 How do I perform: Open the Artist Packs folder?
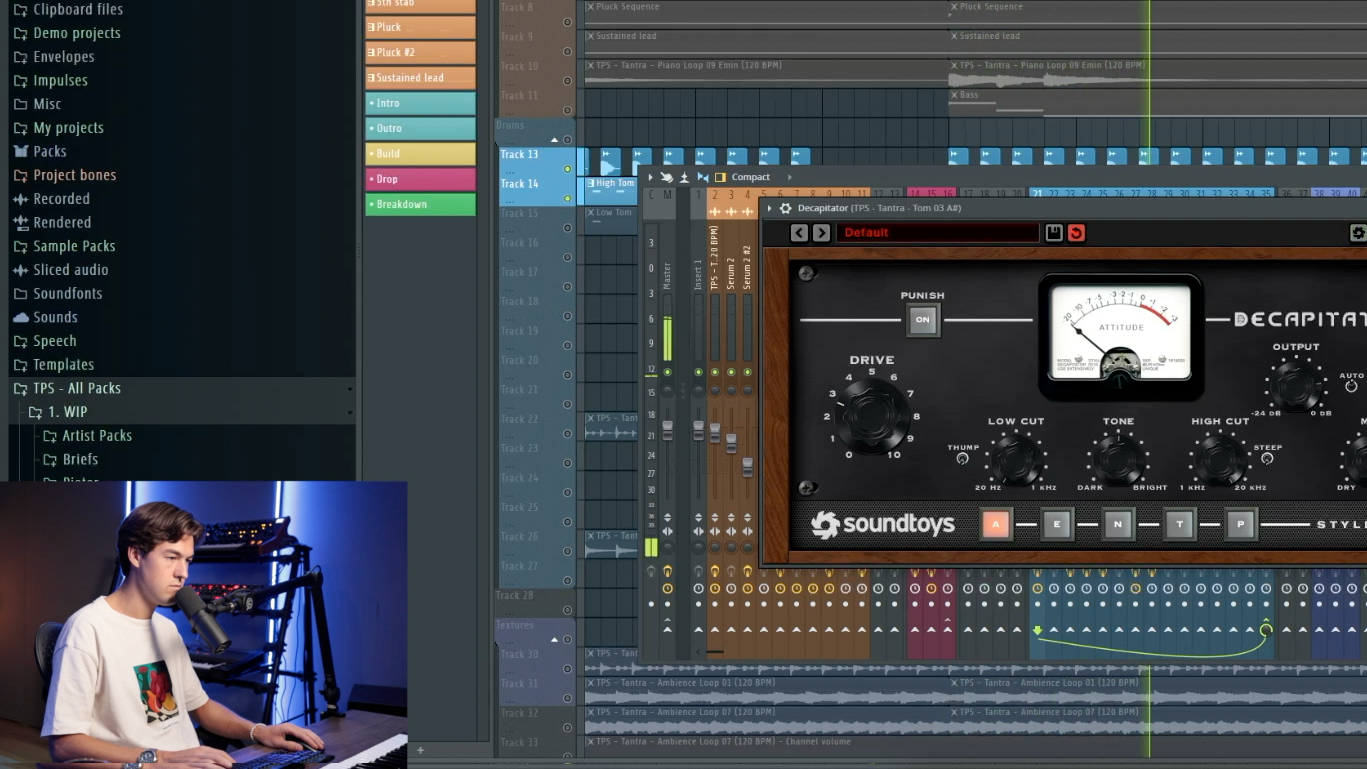tap(87, 436)
